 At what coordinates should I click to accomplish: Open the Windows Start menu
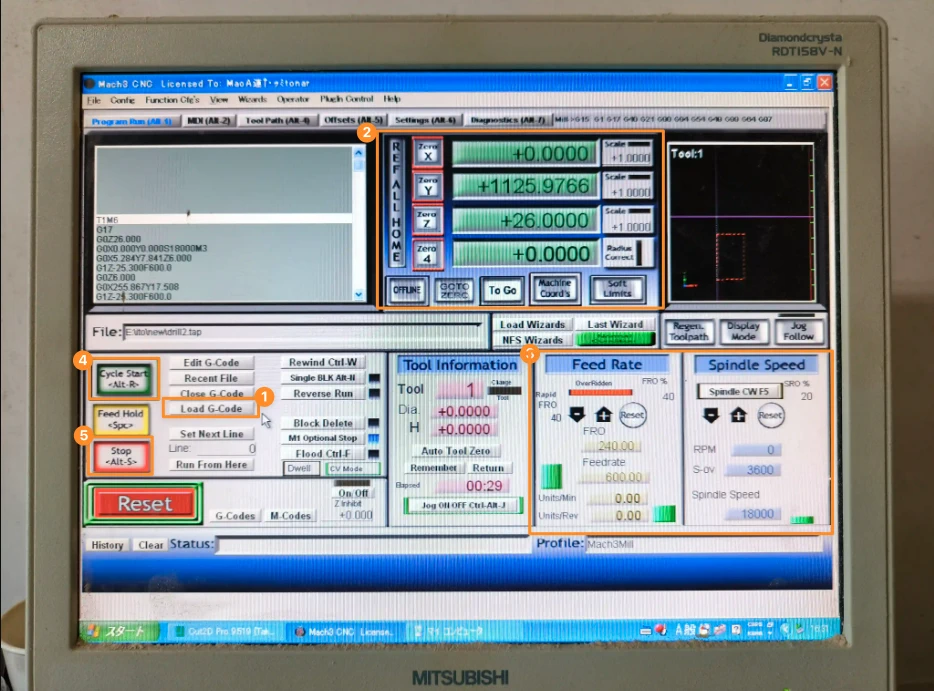pyautogui.click(x=120, y=631)
